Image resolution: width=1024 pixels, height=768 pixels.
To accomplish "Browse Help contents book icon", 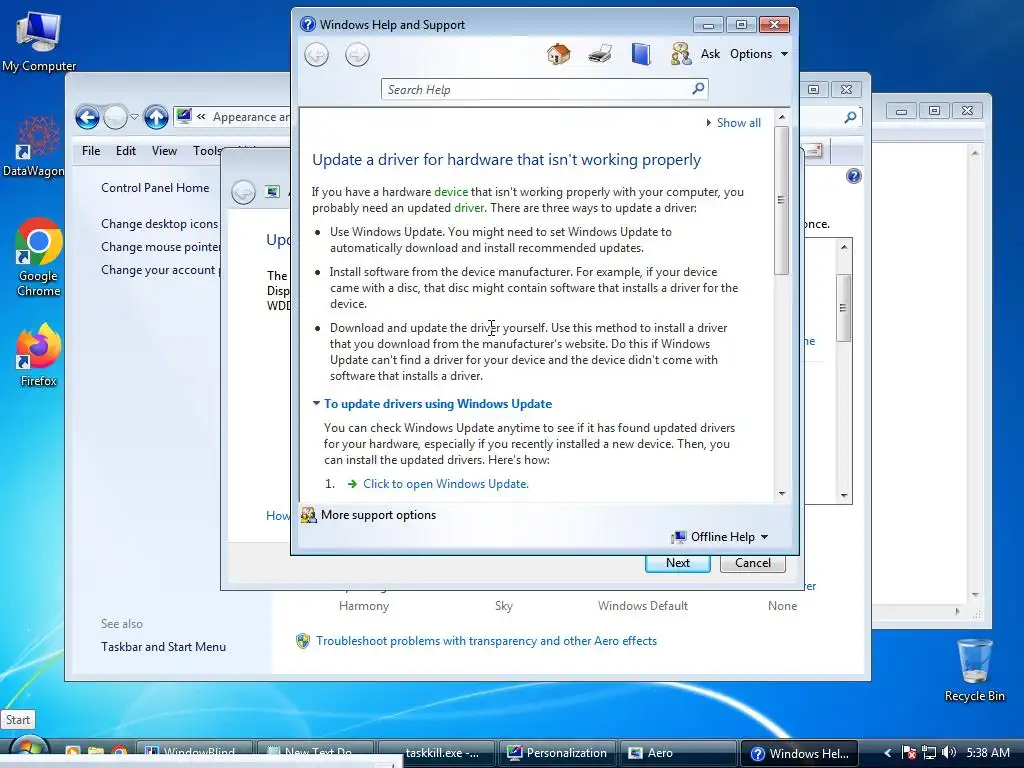I will (x=641, y=54).
